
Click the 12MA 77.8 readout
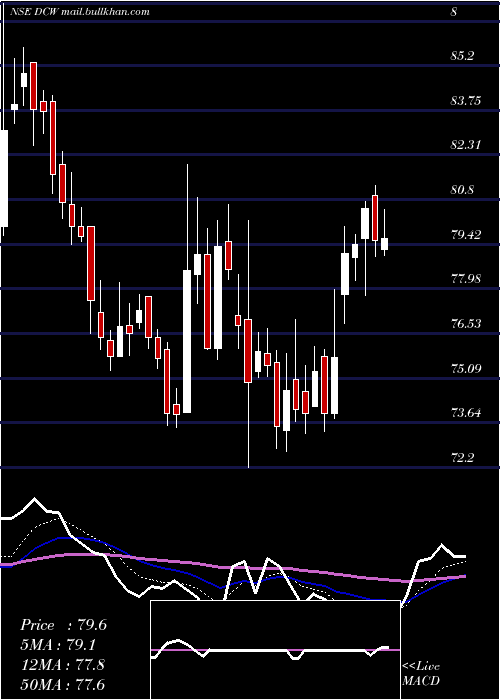point(62,664)
